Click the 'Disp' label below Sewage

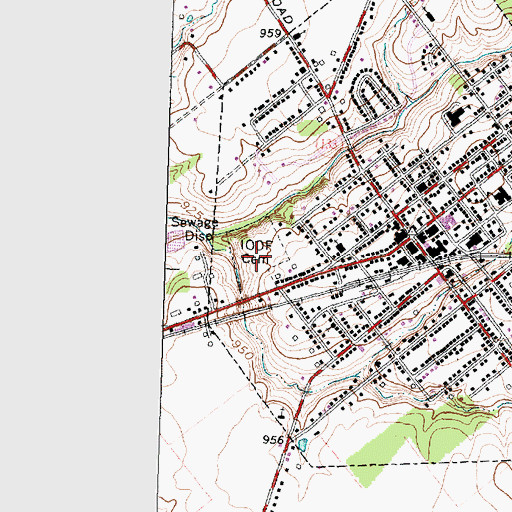pos(198,236)
